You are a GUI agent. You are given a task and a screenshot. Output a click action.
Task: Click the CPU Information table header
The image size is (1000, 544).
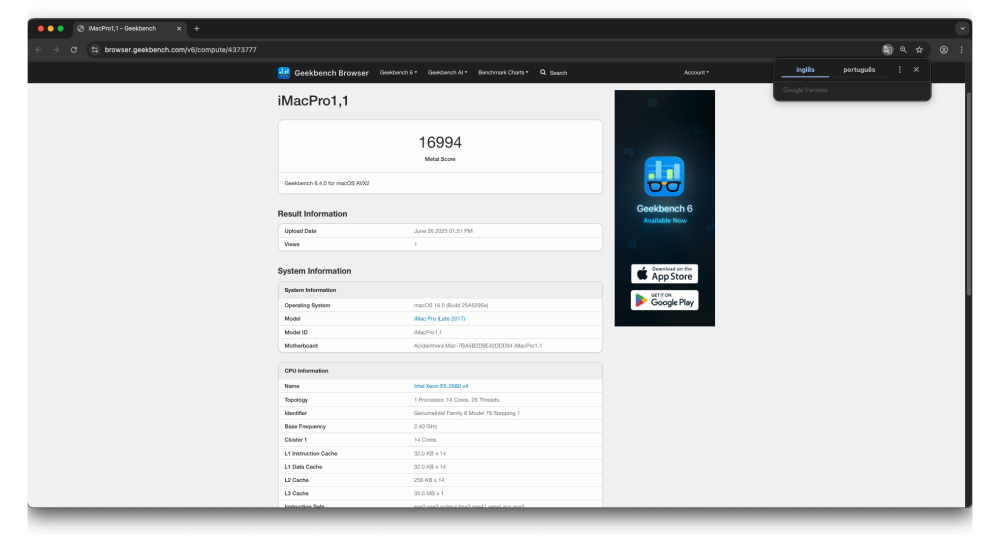click(440, 371)
